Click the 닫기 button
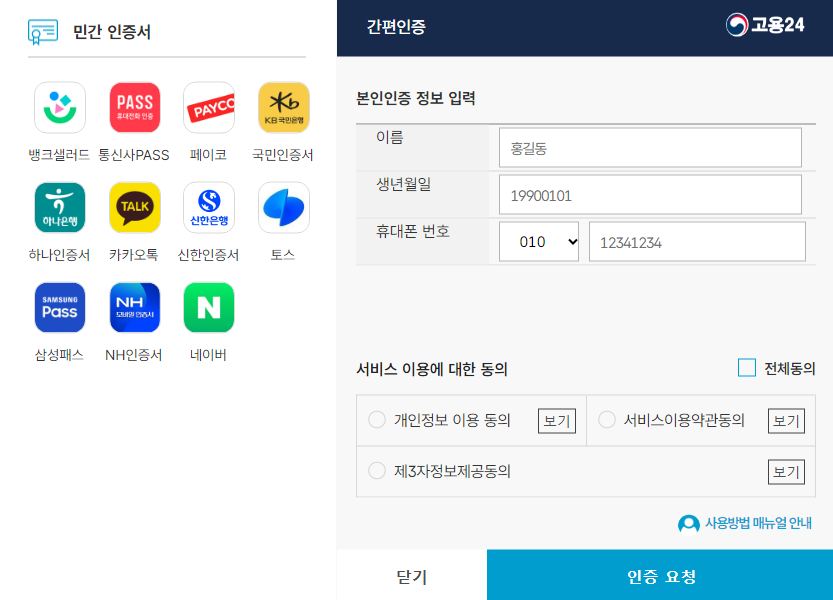 coord(412,576)
